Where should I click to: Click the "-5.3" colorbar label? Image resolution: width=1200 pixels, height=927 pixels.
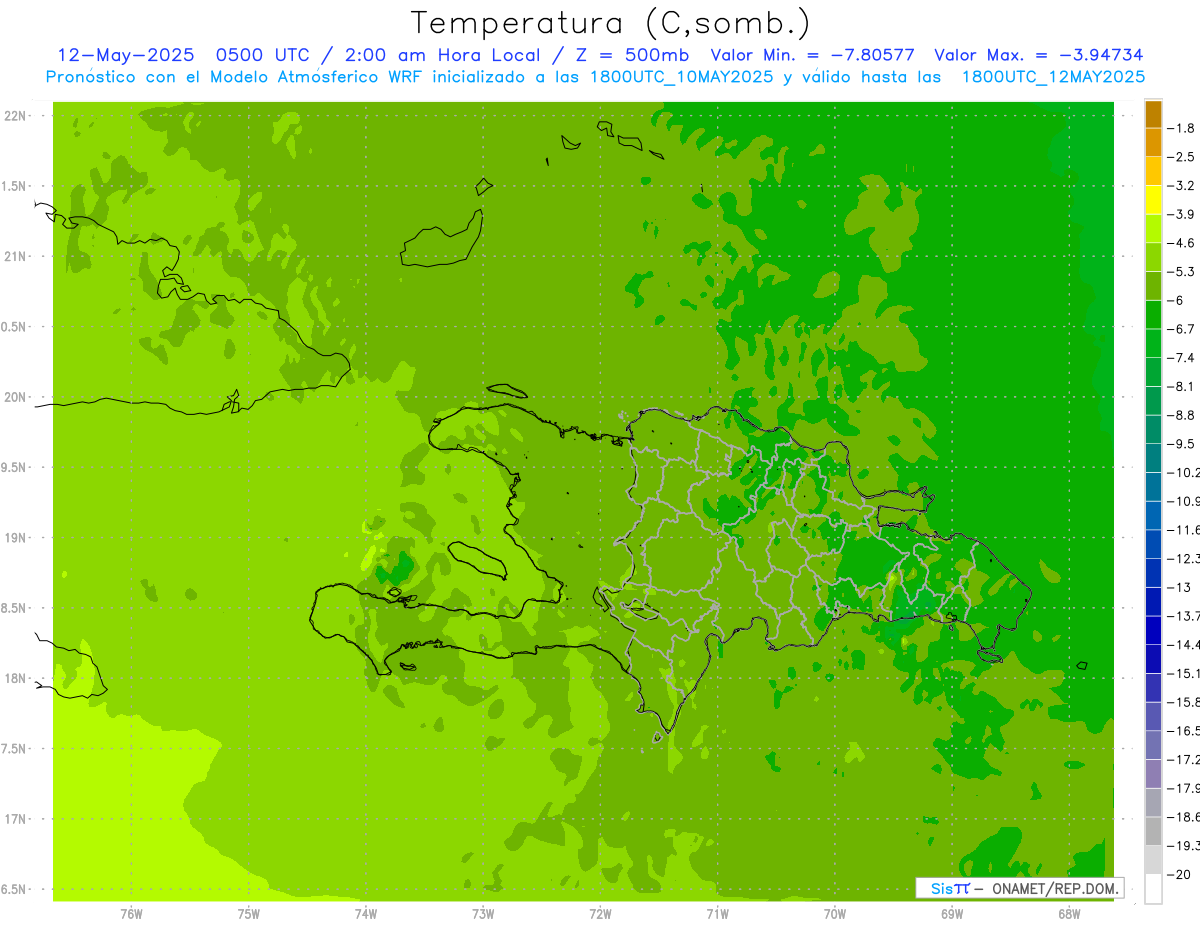point(1183,272)
